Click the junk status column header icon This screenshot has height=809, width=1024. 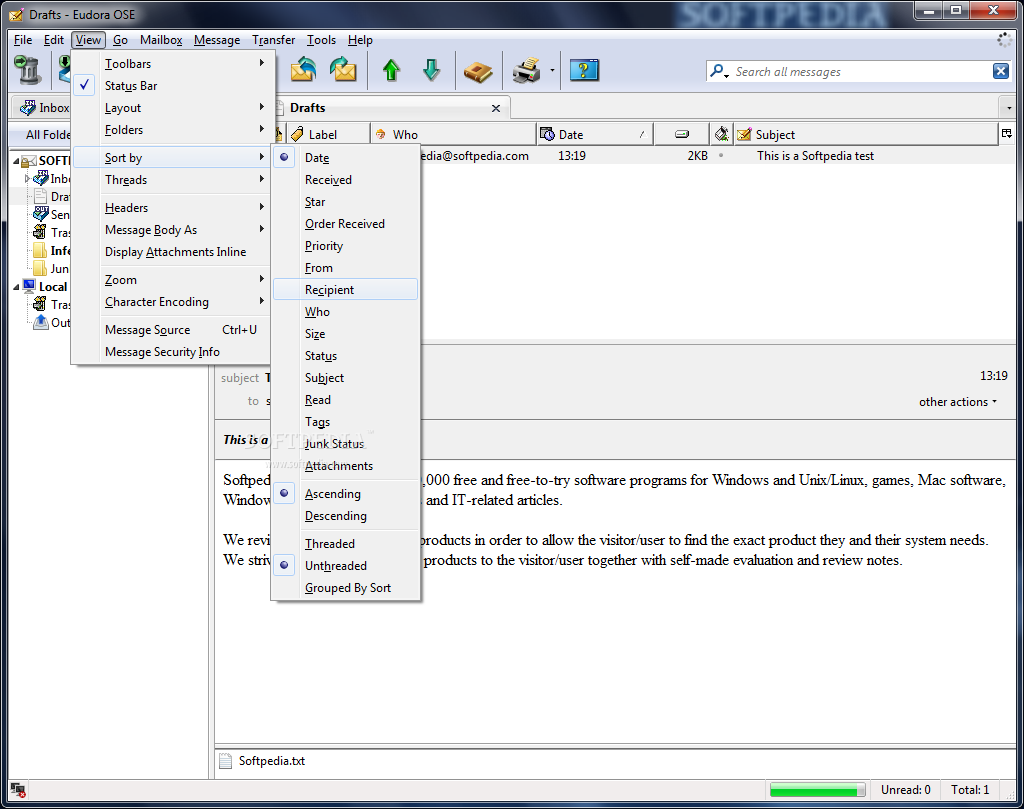[722, 135]
